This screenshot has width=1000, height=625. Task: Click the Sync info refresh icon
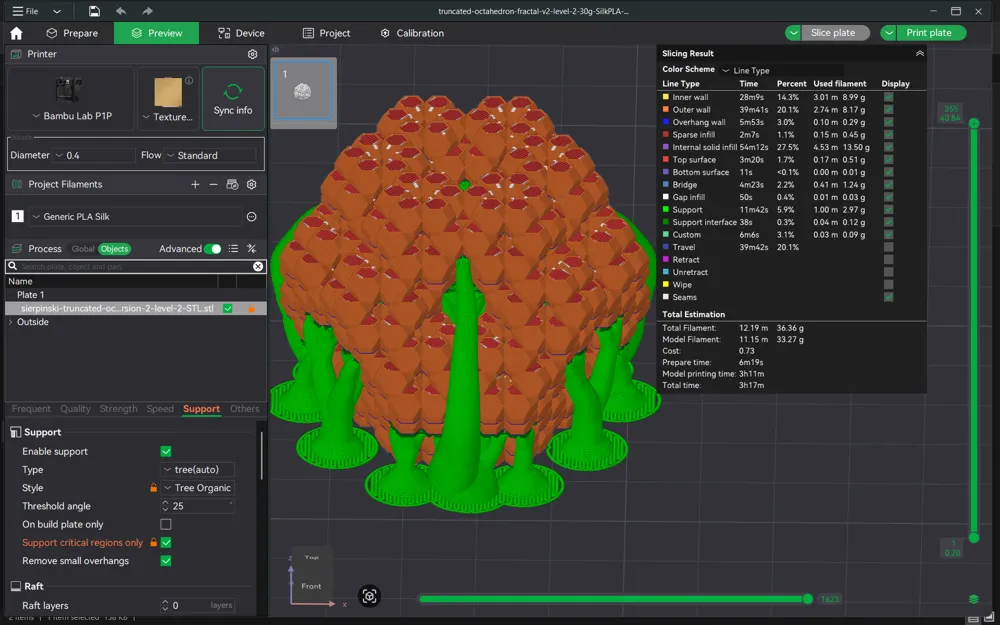click(233, 91)
